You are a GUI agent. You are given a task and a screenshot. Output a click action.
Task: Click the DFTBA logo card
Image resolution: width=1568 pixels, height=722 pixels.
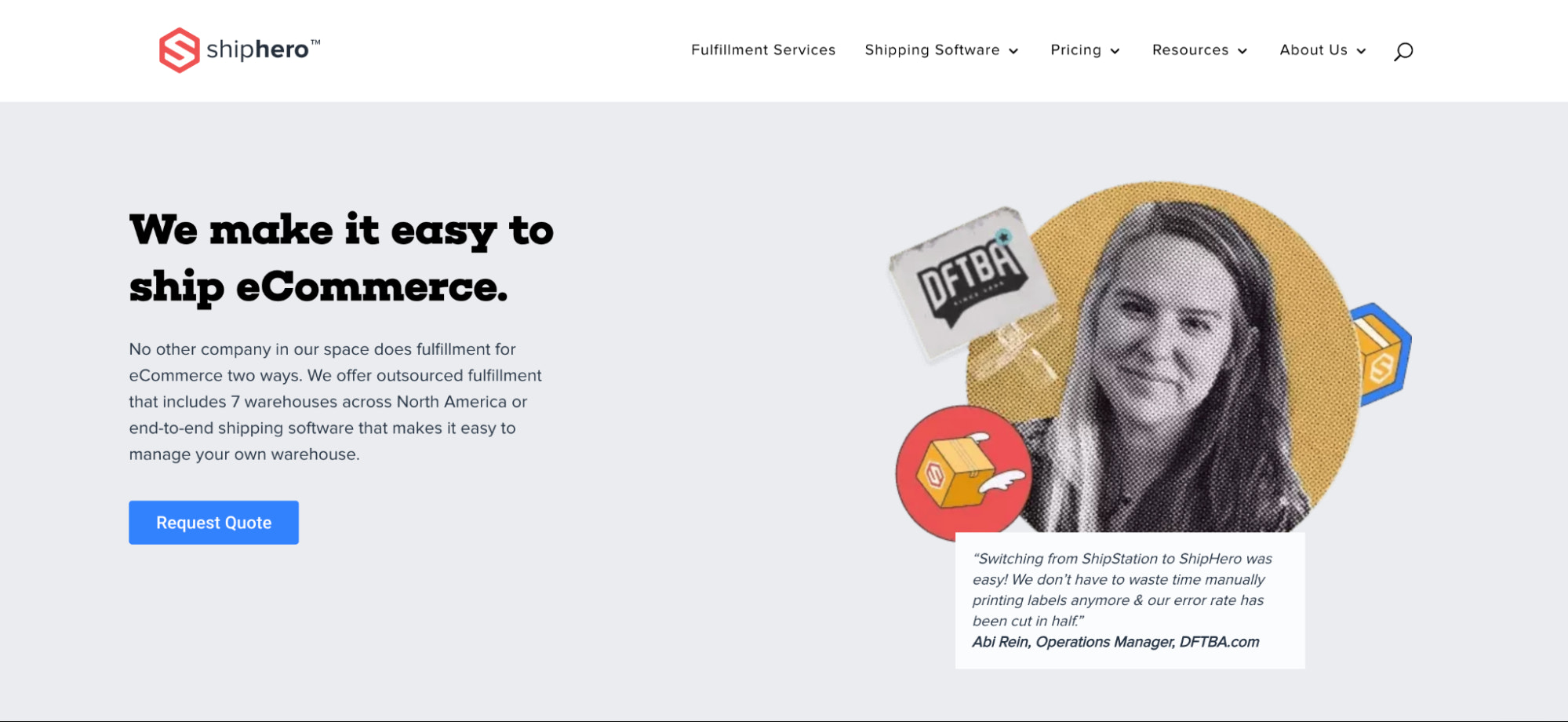click(x=972, y=283)
